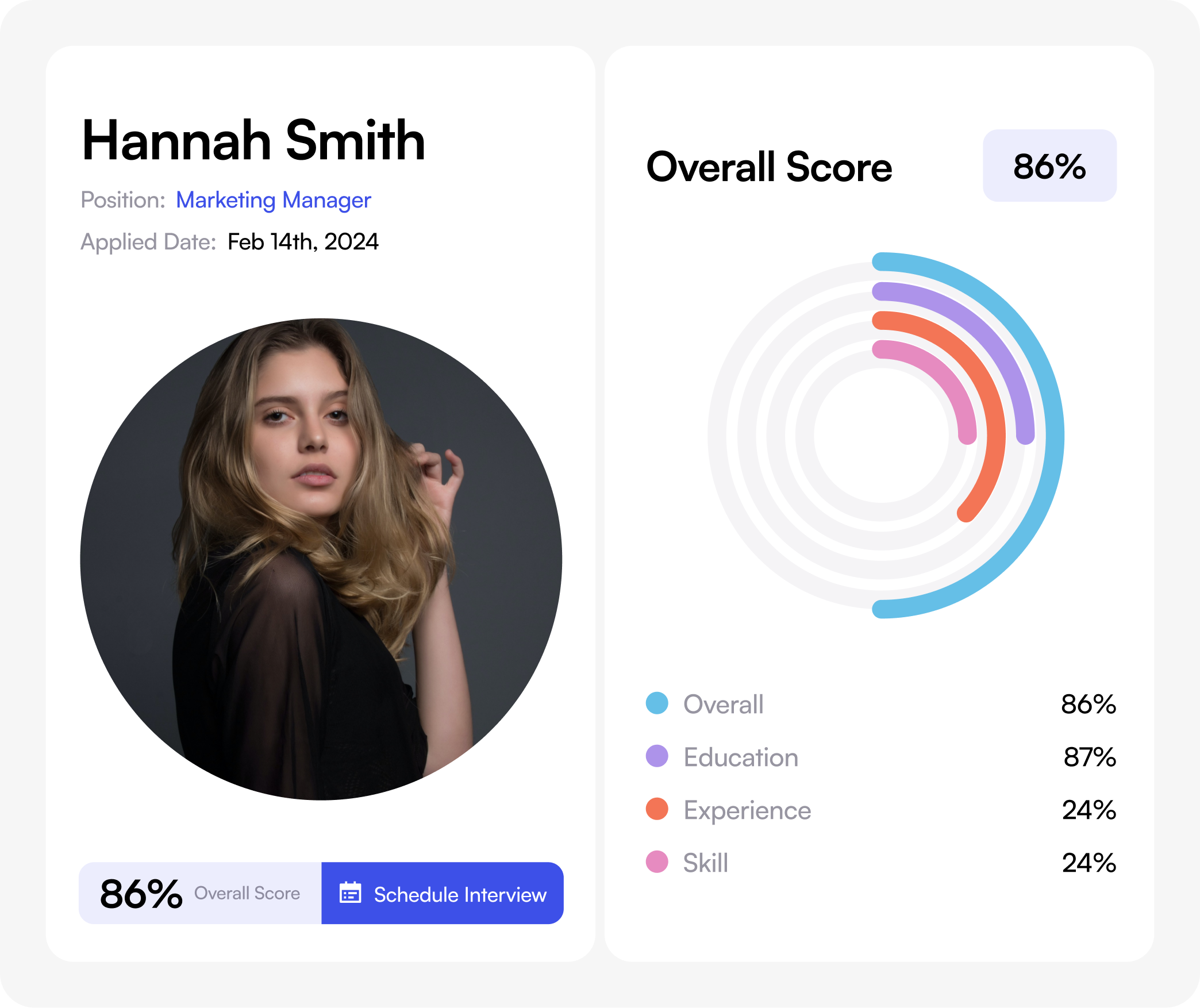The height and width of the screenshot is (1008, 1200).
Task: Open the Marketing Manager position link
Action: pos(274,200)
